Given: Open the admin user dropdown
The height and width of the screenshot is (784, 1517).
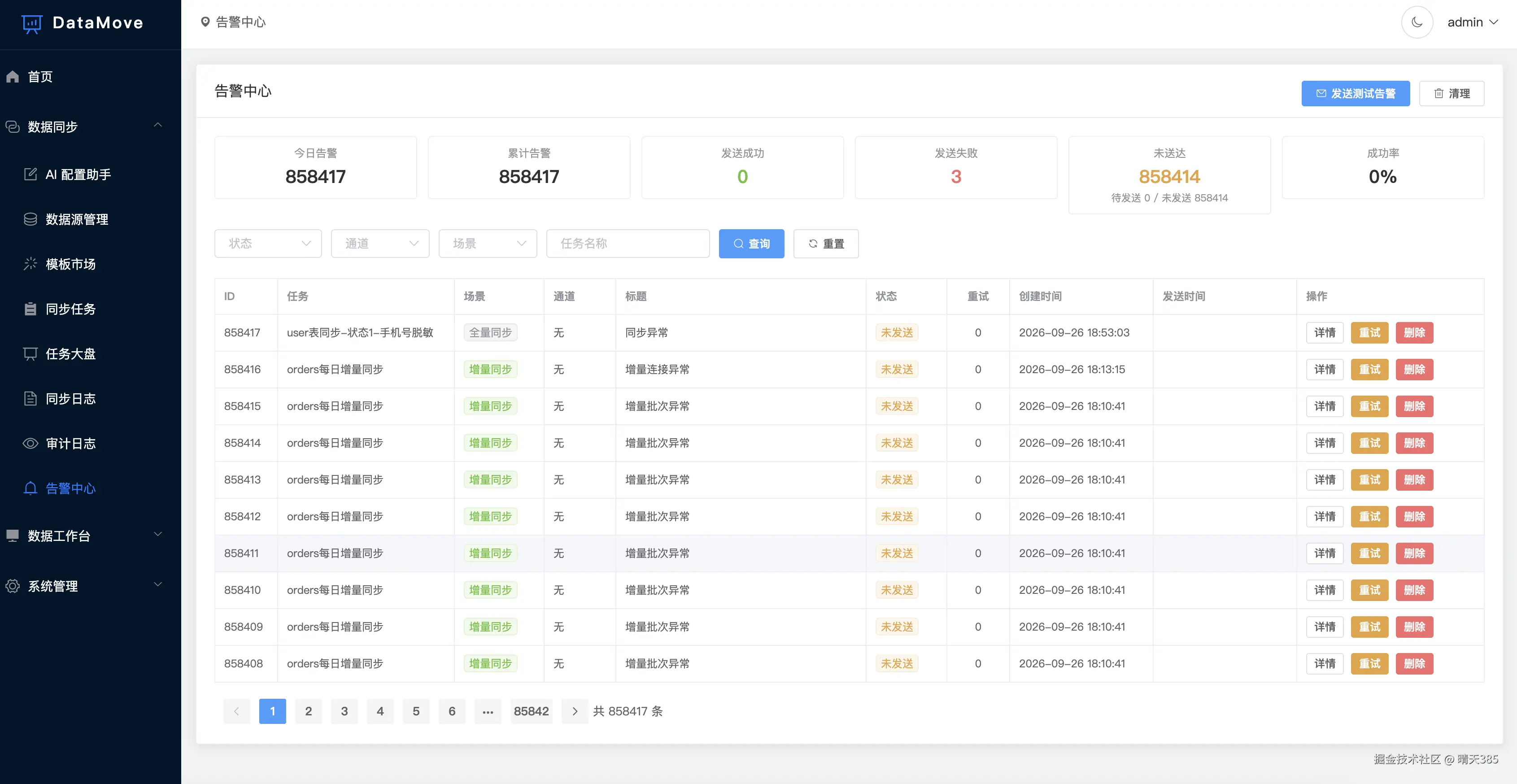Looking at the screenshot, I should [x=1472, y=22].
